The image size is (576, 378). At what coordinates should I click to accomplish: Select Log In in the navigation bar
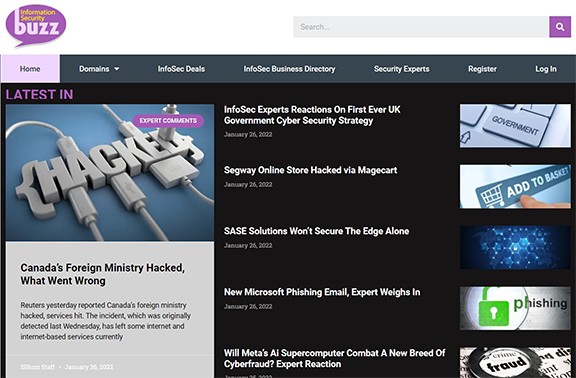tap(546, 69)
